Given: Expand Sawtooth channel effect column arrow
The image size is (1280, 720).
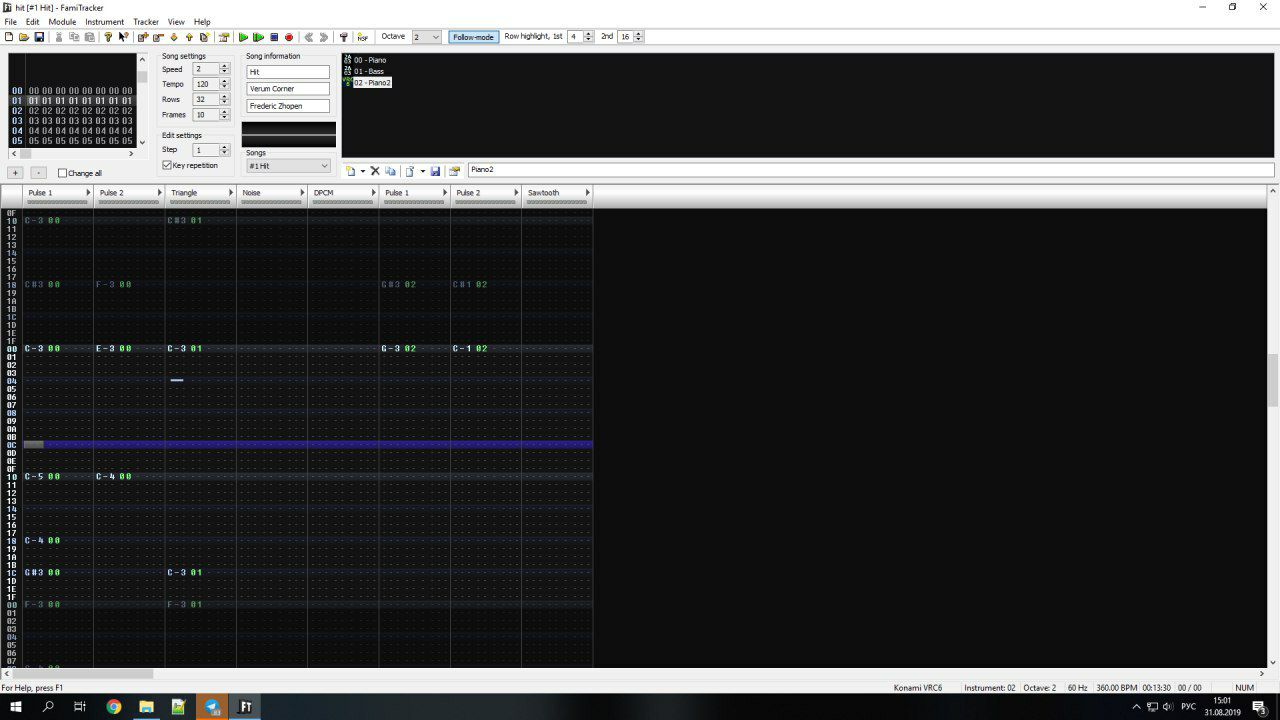Looking at the screenshot, I should [x=588, y=192].
